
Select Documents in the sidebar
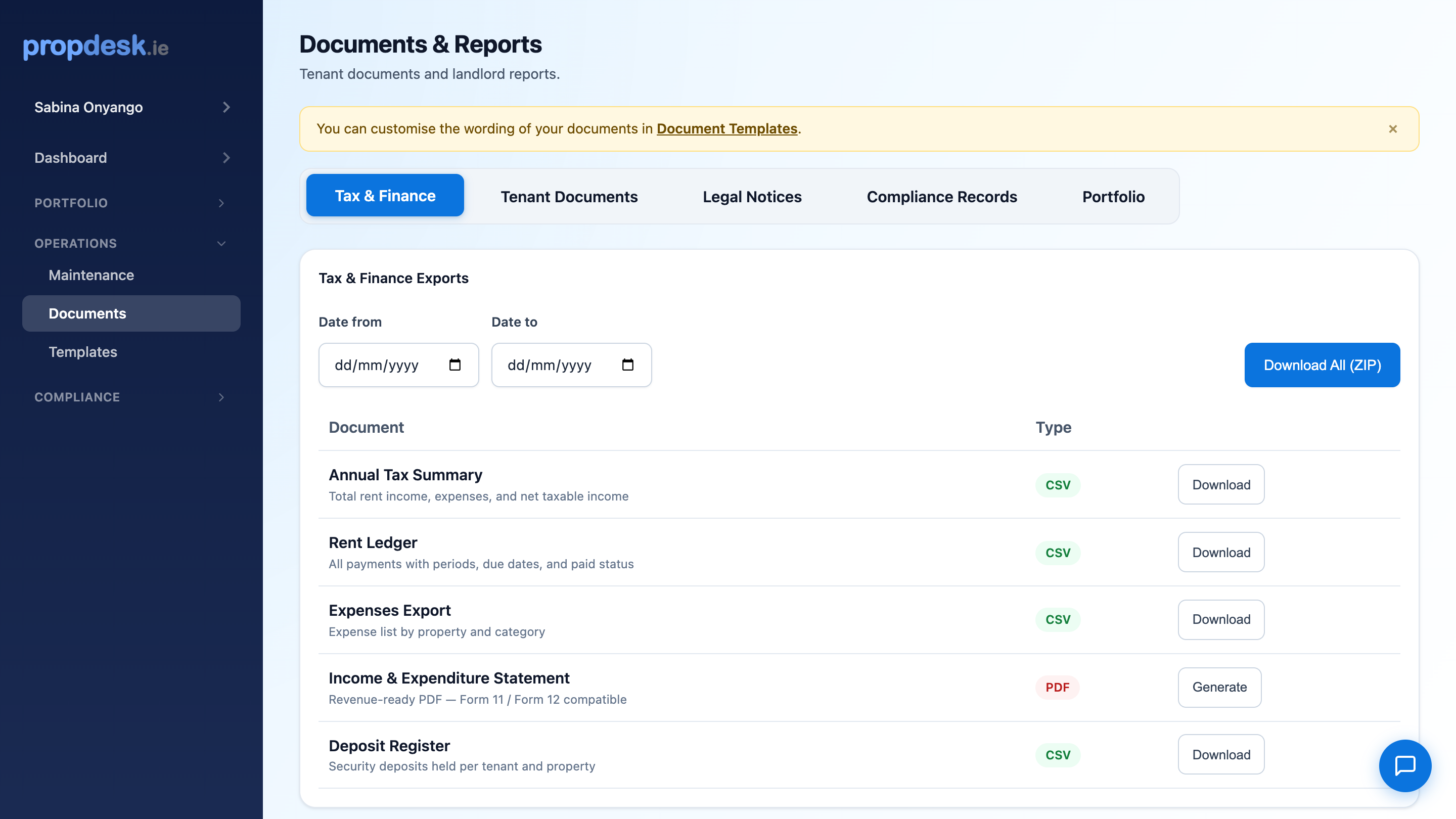131,313
